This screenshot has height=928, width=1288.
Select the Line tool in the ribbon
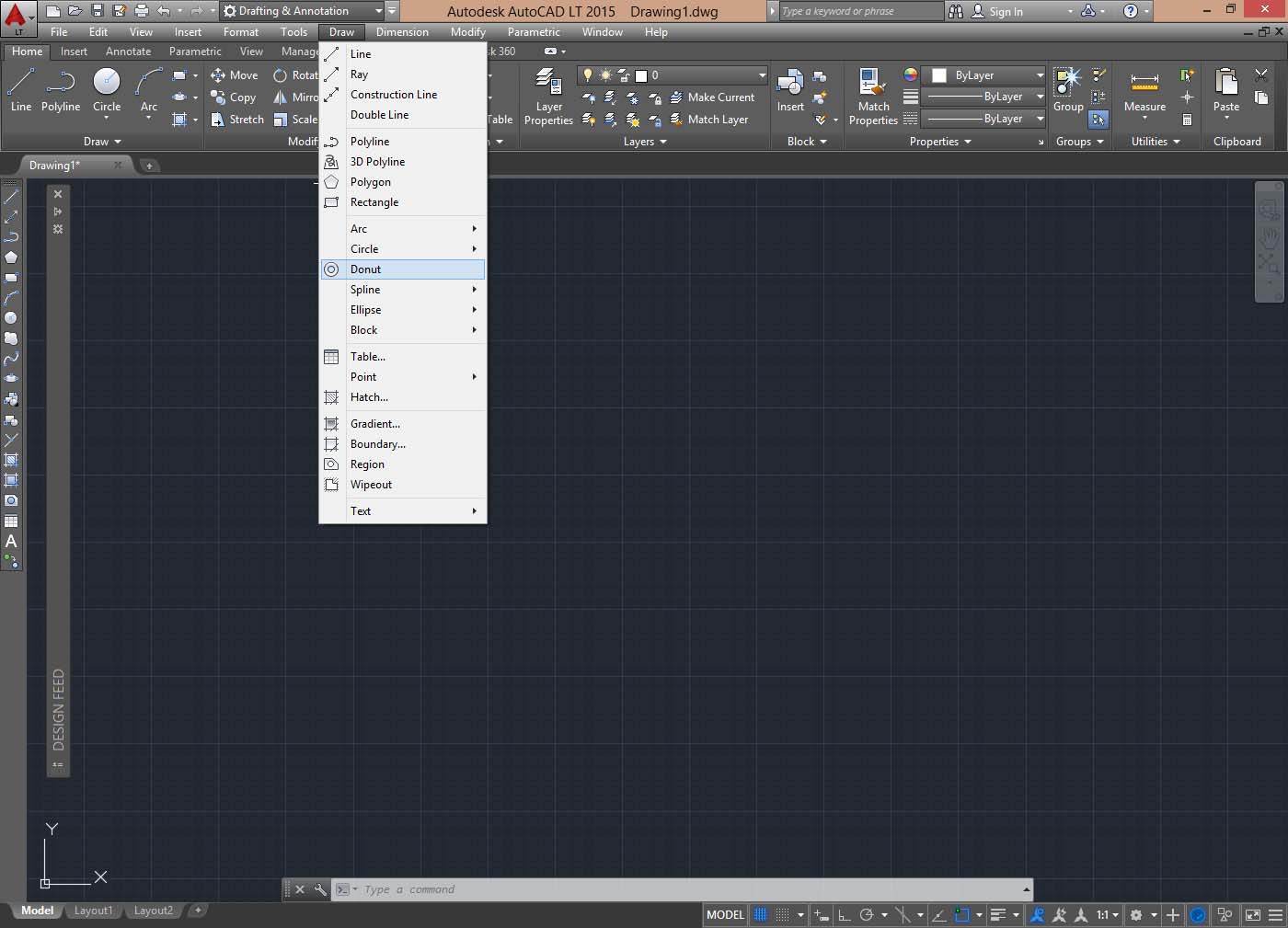tap(20, 89)
